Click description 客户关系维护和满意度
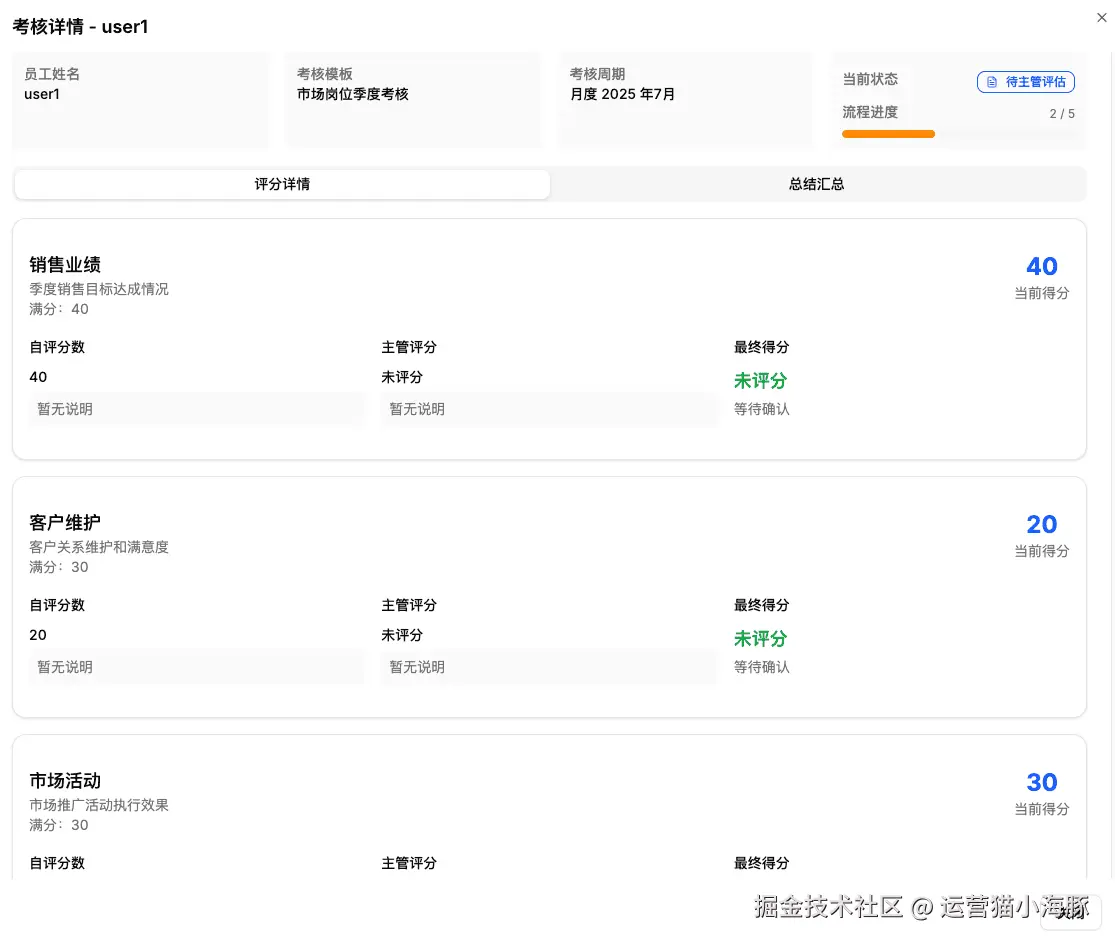This screenshot has height=946, width=1115. [99, 547]
